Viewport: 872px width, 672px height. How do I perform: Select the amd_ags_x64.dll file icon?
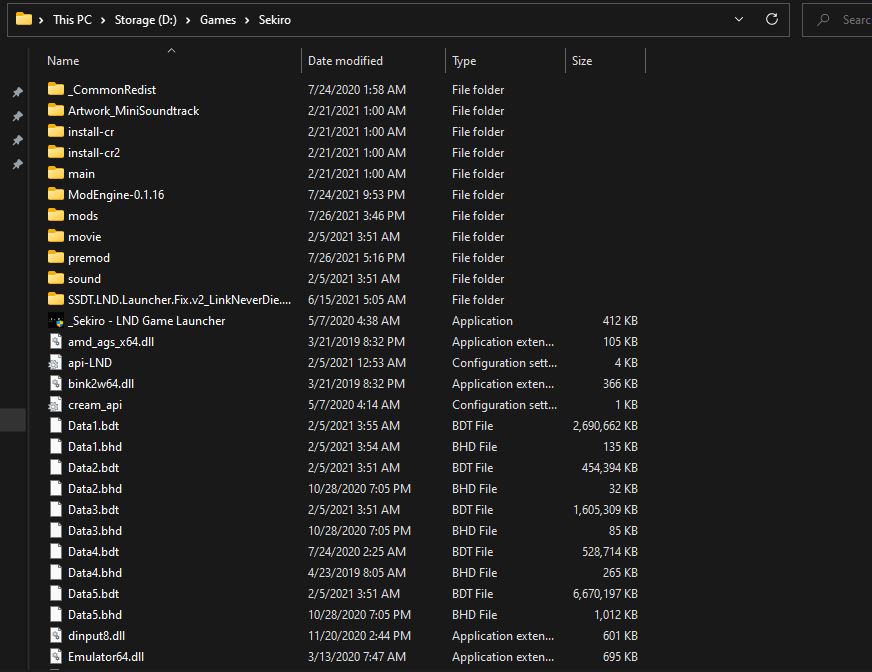(x=56, y=342)
